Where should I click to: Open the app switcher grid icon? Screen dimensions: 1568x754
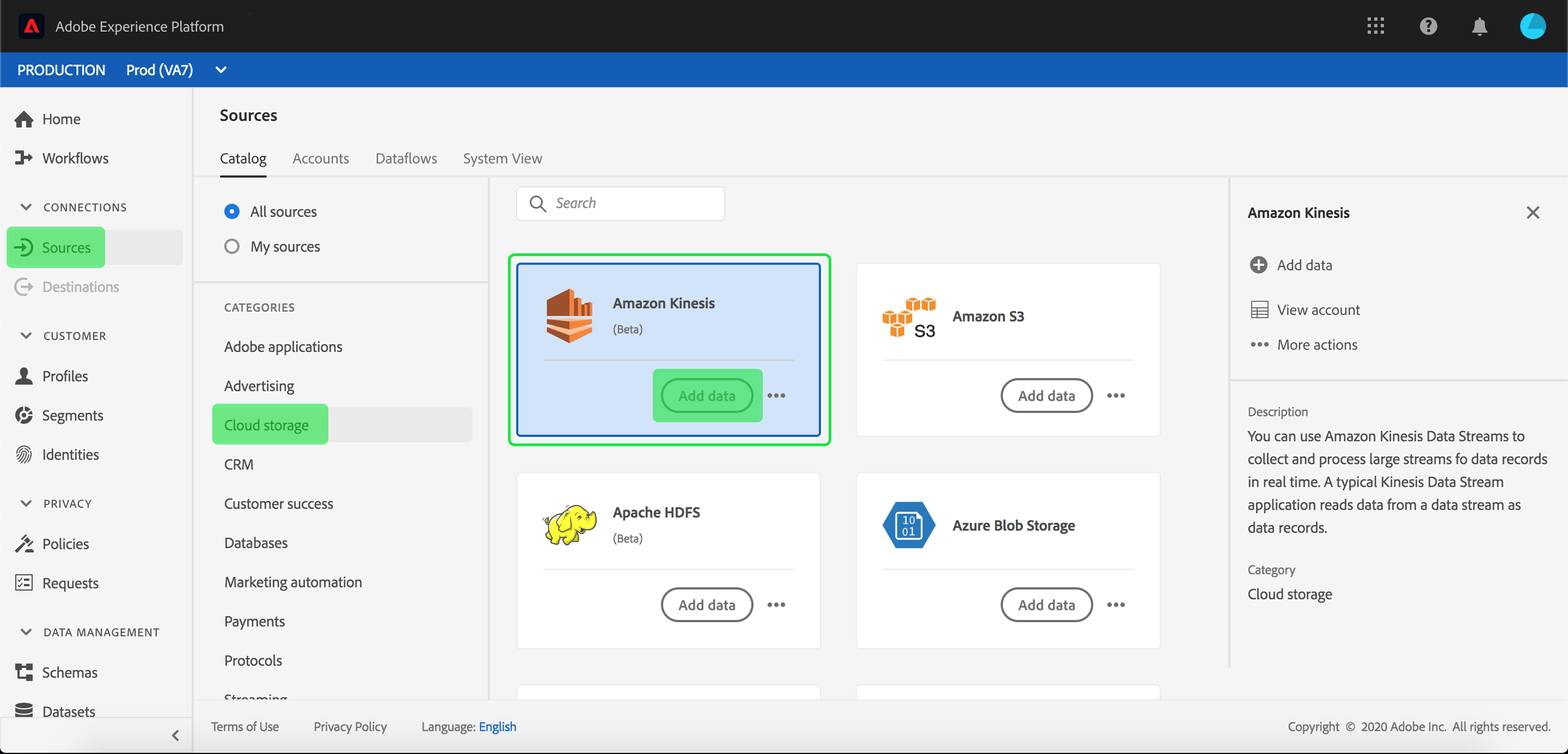coord(1375,26)
